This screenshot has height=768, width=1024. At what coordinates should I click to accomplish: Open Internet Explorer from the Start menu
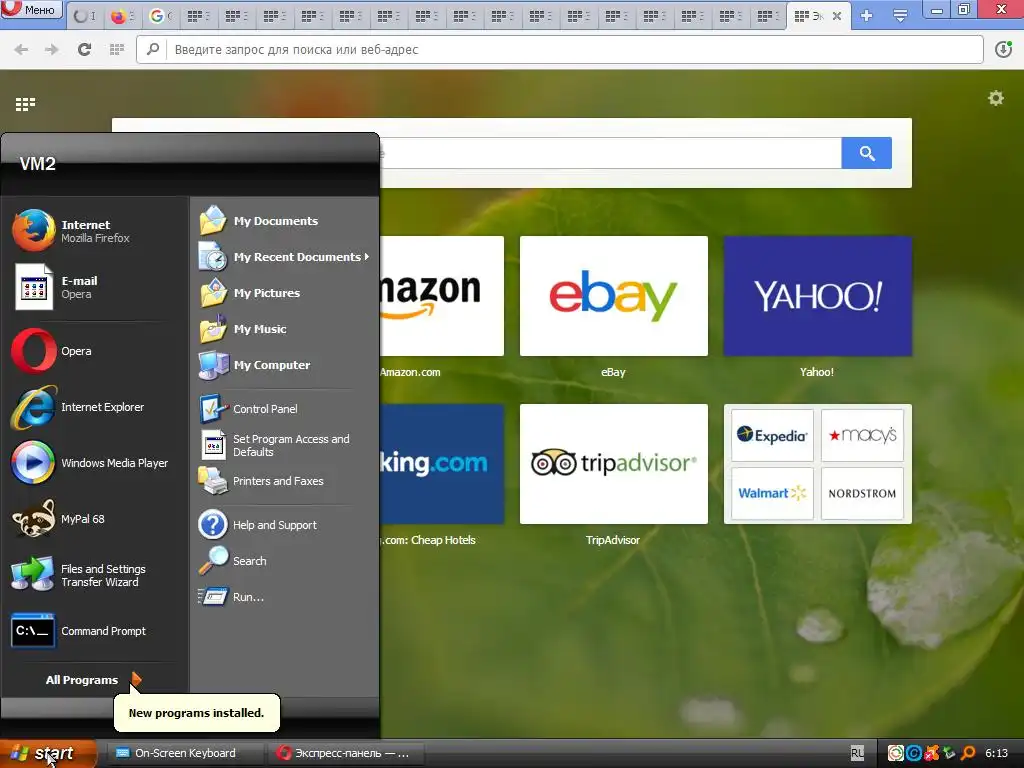(x=94, y=407)
